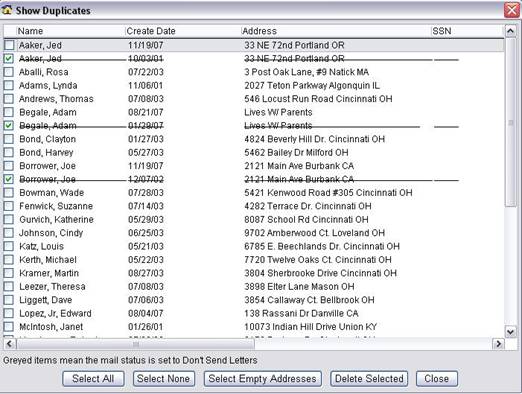Tick the checkbox for Aballi, Rosa
The image size is (522, 394).
point(9,72)
